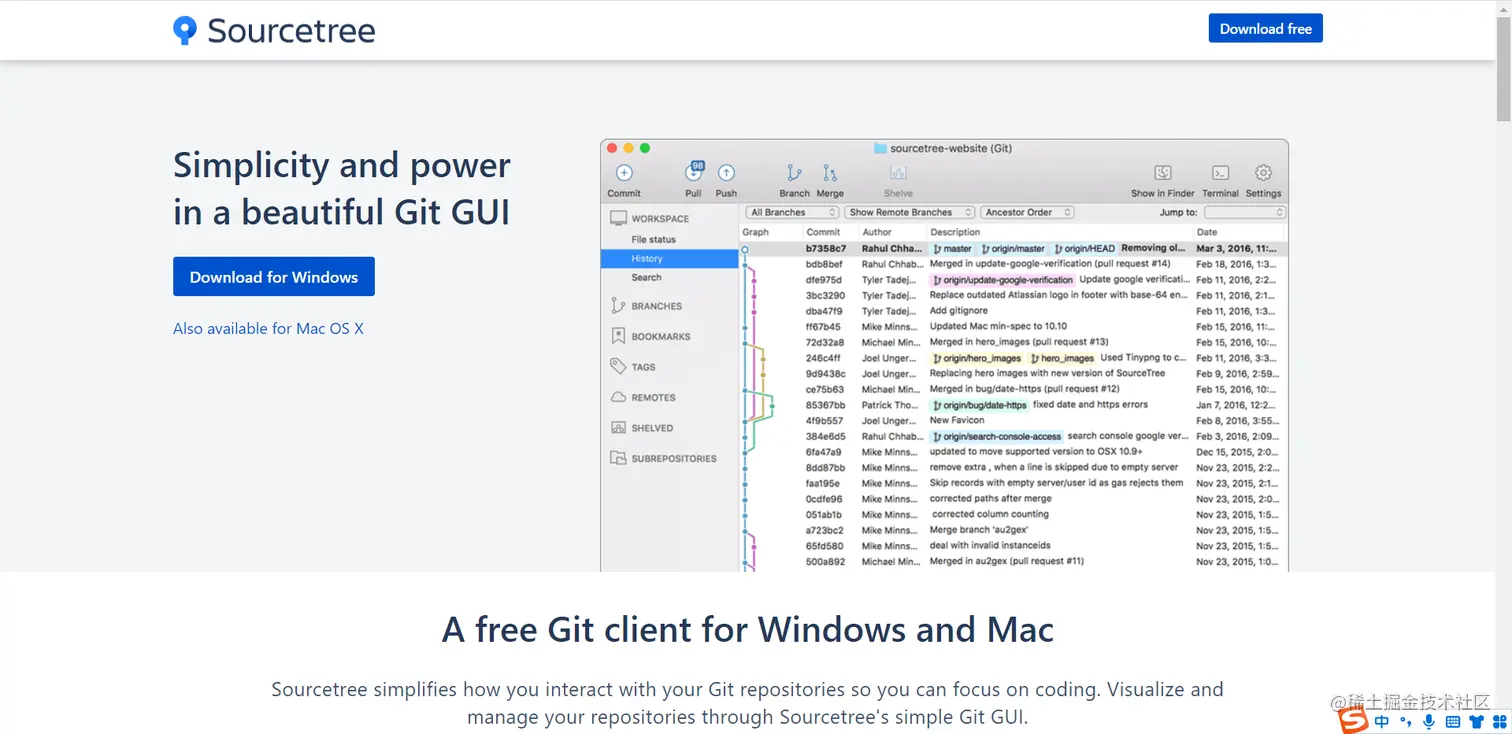Click the Graph column header
This screenshot has height=734, width=1512.
pos(756,232)
